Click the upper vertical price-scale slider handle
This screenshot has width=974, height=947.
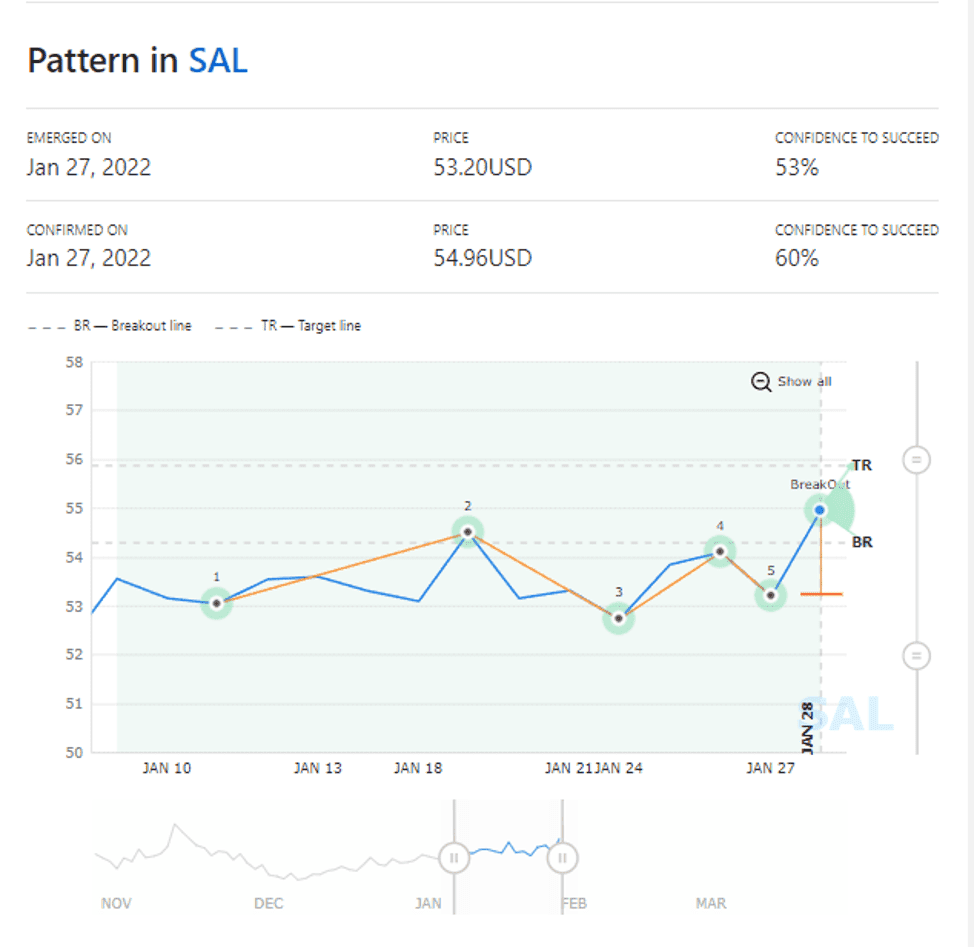point(916,460)
